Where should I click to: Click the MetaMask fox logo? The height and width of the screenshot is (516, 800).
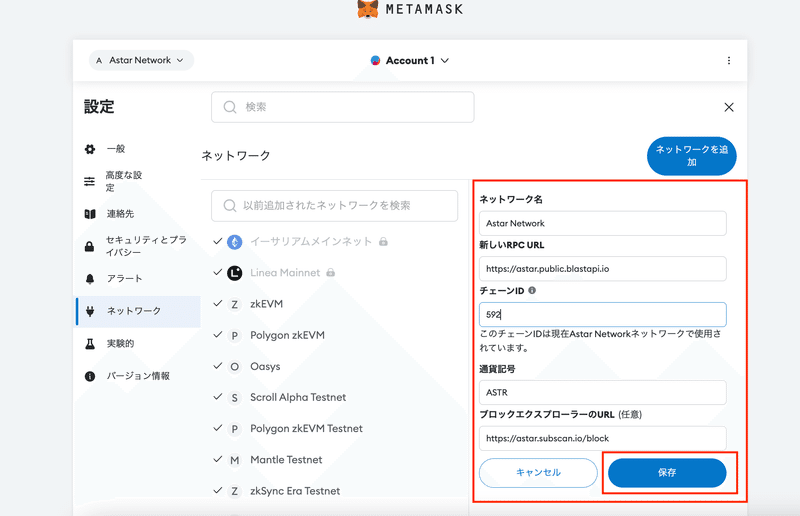[368, 9]
